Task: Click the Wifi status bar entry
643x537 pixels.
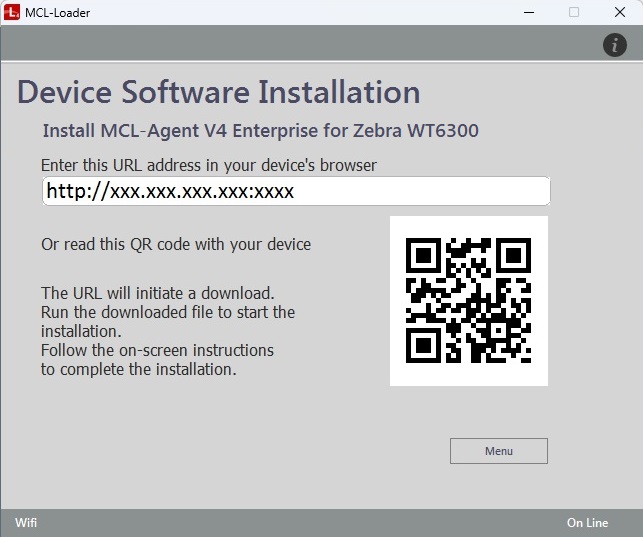Action: [26, 523]
